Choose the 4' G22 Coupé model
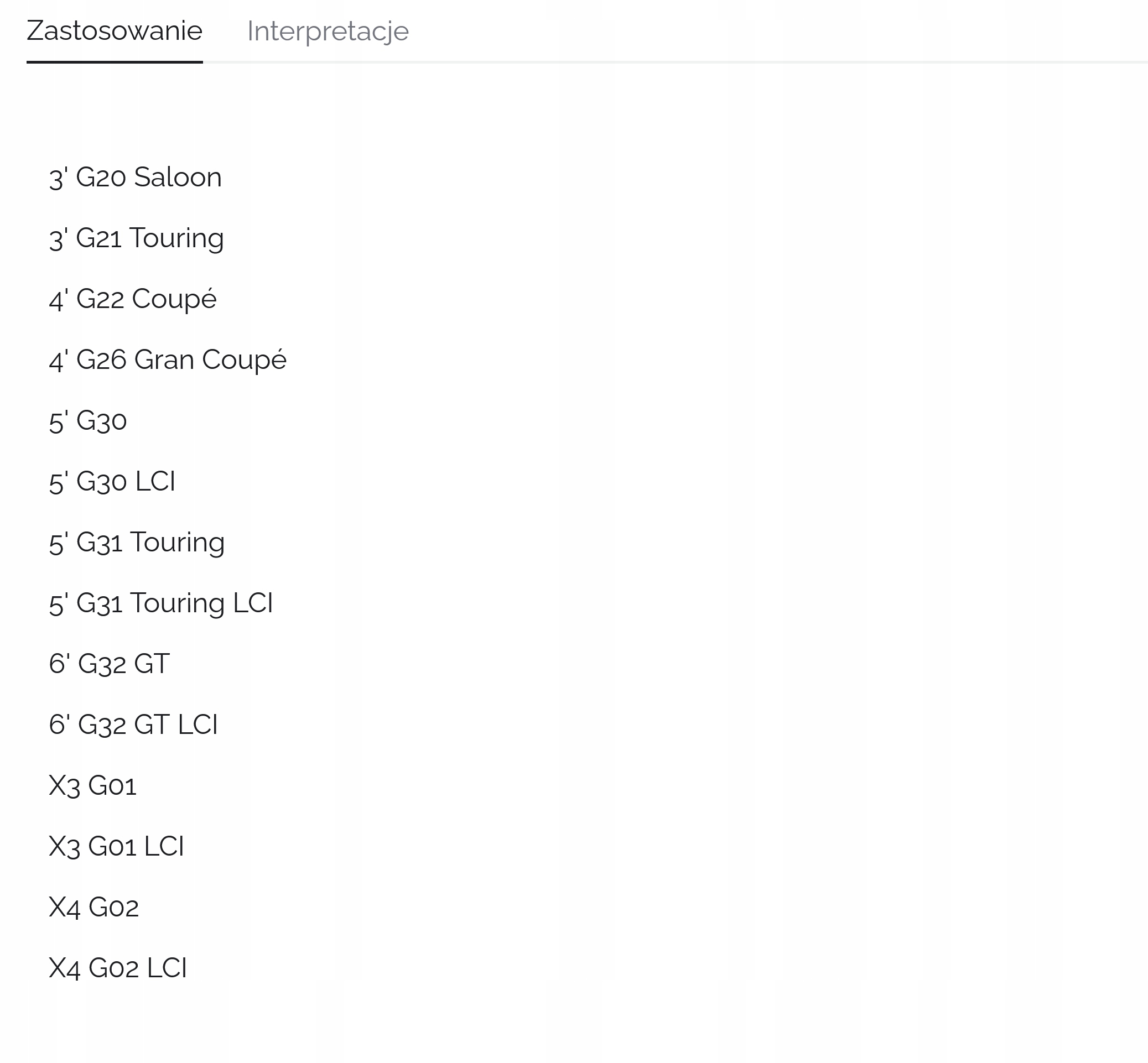This screenshot has width=1148, height=1063. coord(133,299)
